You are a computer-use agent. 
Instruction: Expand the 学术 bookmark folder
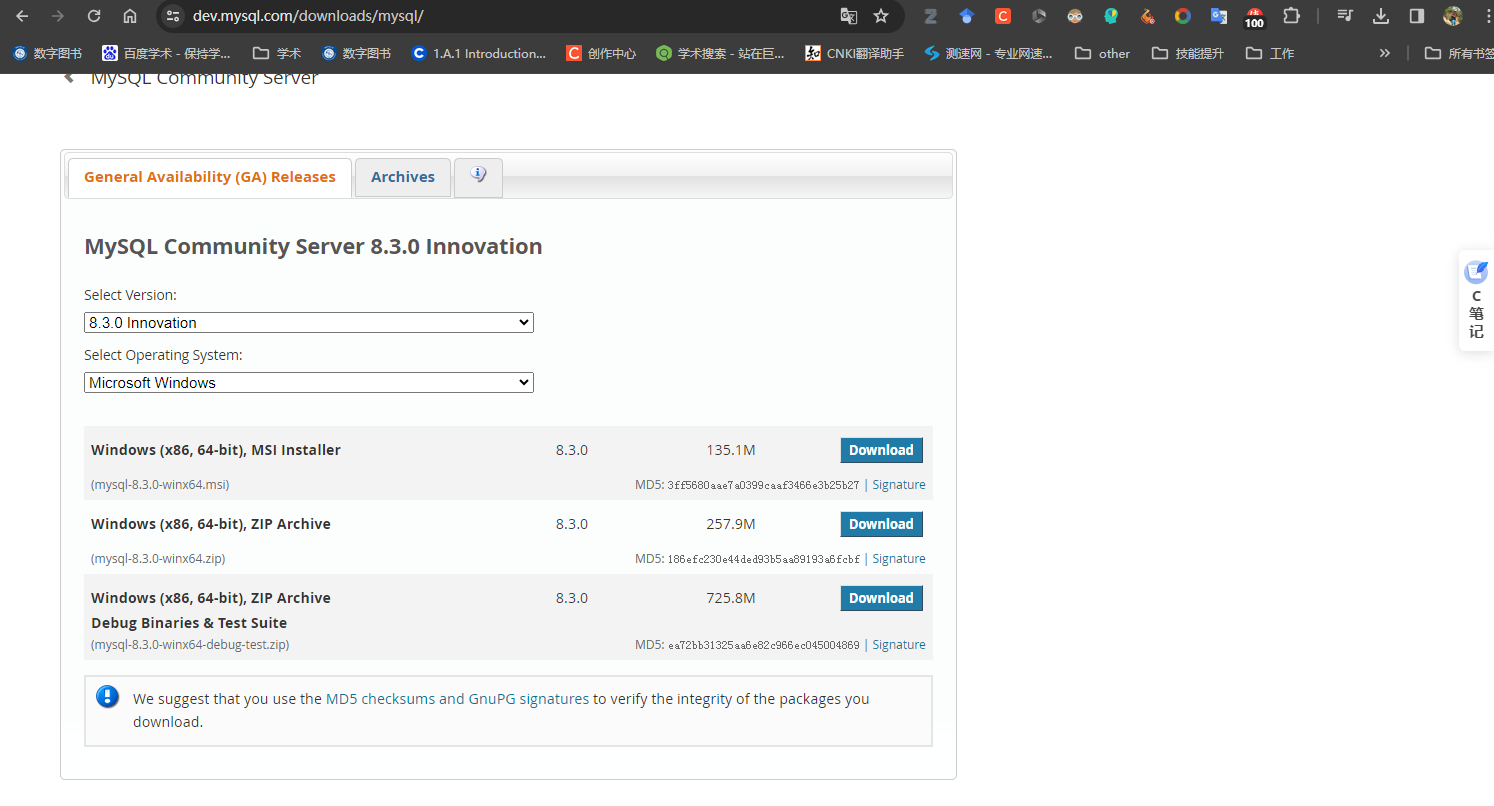tap(277, 53)
